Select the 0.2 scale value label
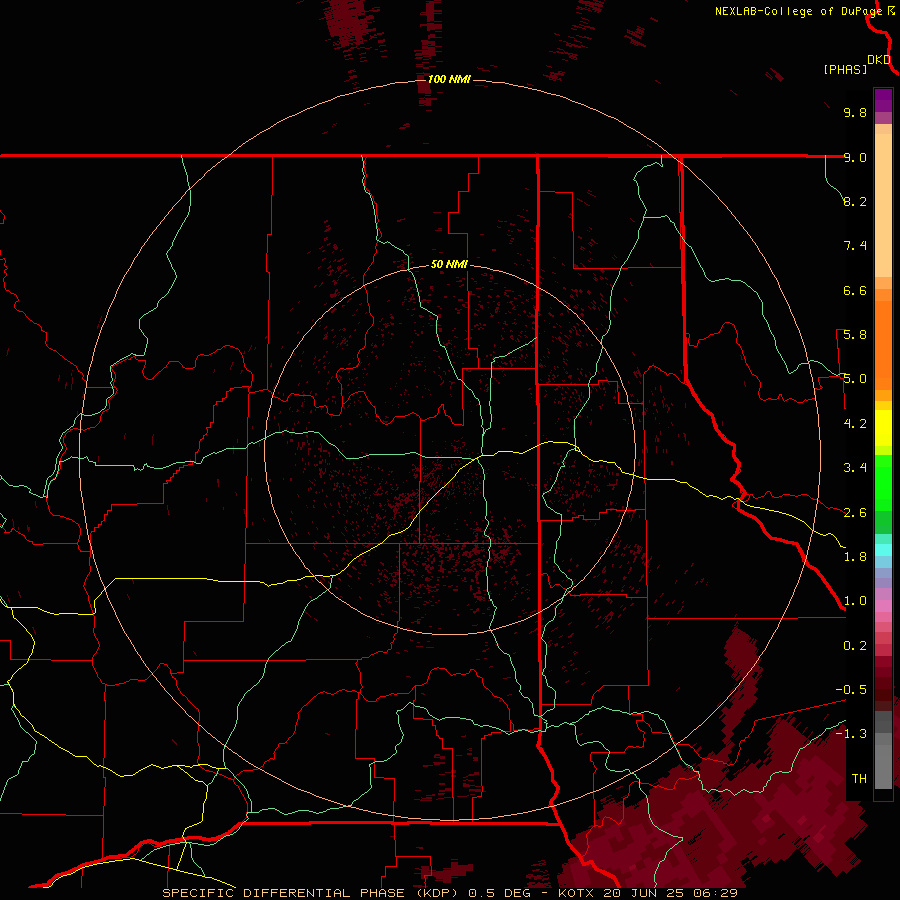 tap(855, 646)
